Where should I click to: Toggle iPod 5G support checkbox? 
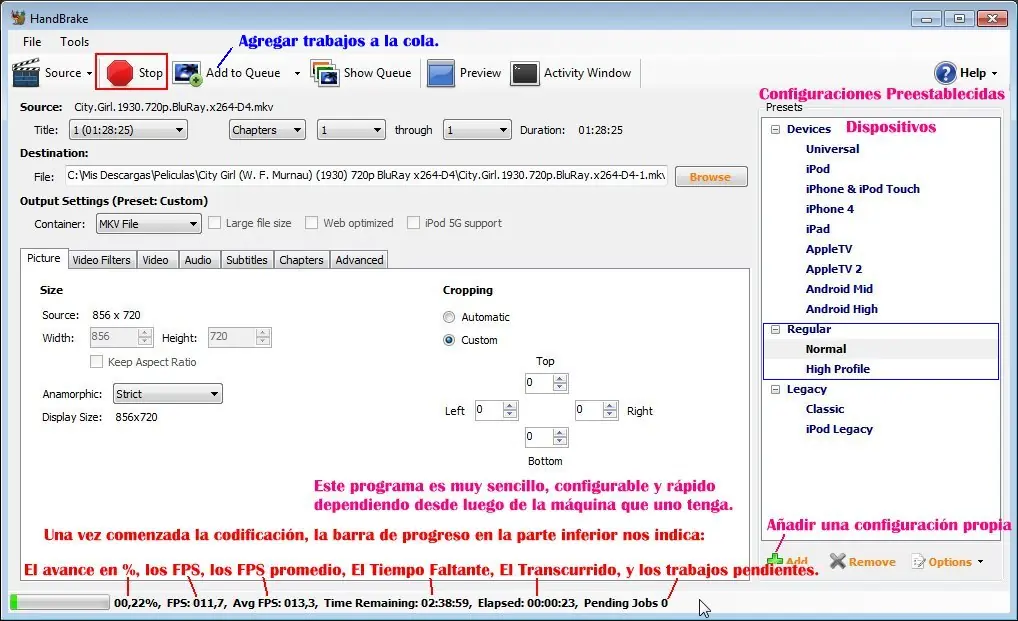coord(413,223)
